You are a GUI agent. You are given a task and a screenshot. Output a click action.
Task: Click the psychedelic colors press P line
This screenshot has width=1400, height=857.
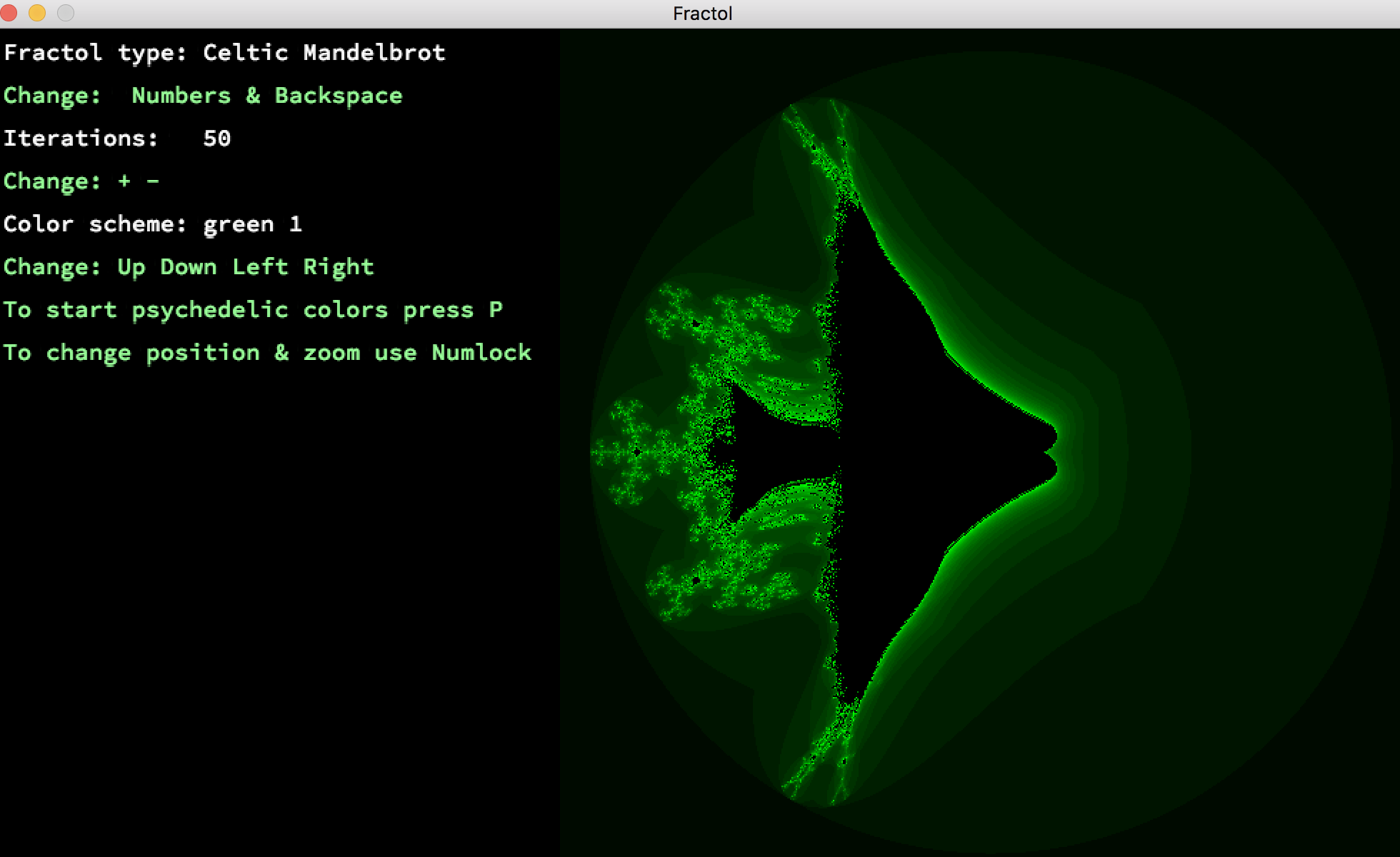pos(252,310)
